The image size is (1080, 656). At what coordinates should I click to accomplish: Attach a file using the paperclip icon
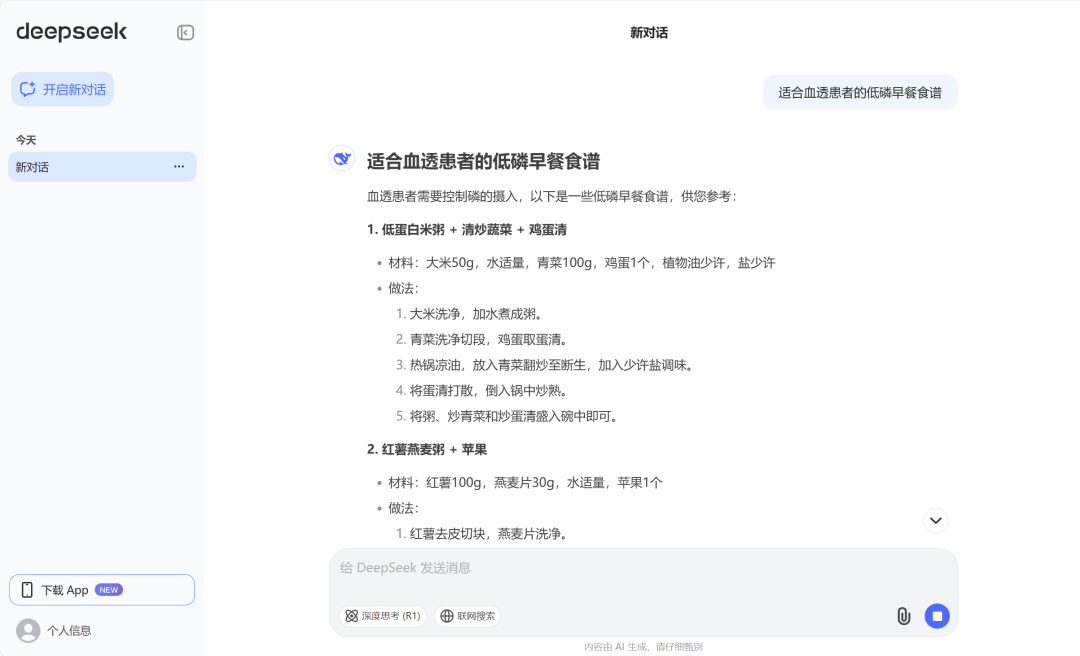(903, 616)
